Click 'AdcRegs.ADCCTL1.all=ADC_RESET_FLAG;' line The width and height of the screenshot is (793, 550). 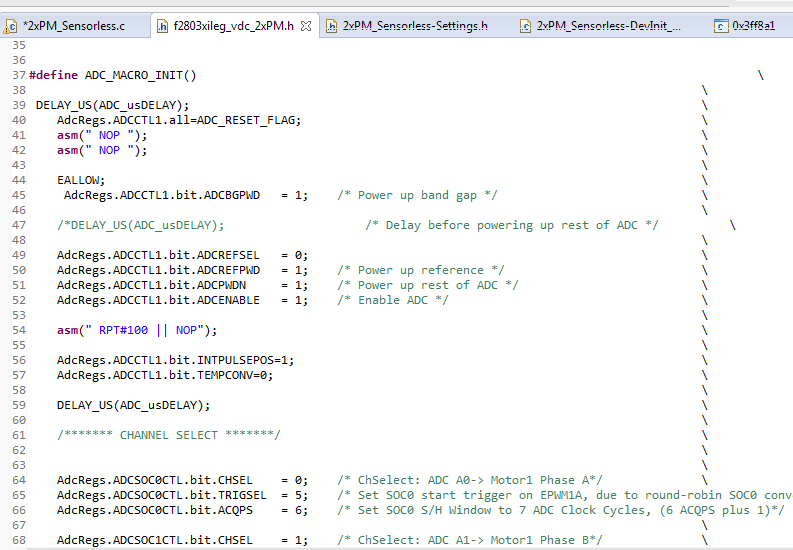point(179,120)
